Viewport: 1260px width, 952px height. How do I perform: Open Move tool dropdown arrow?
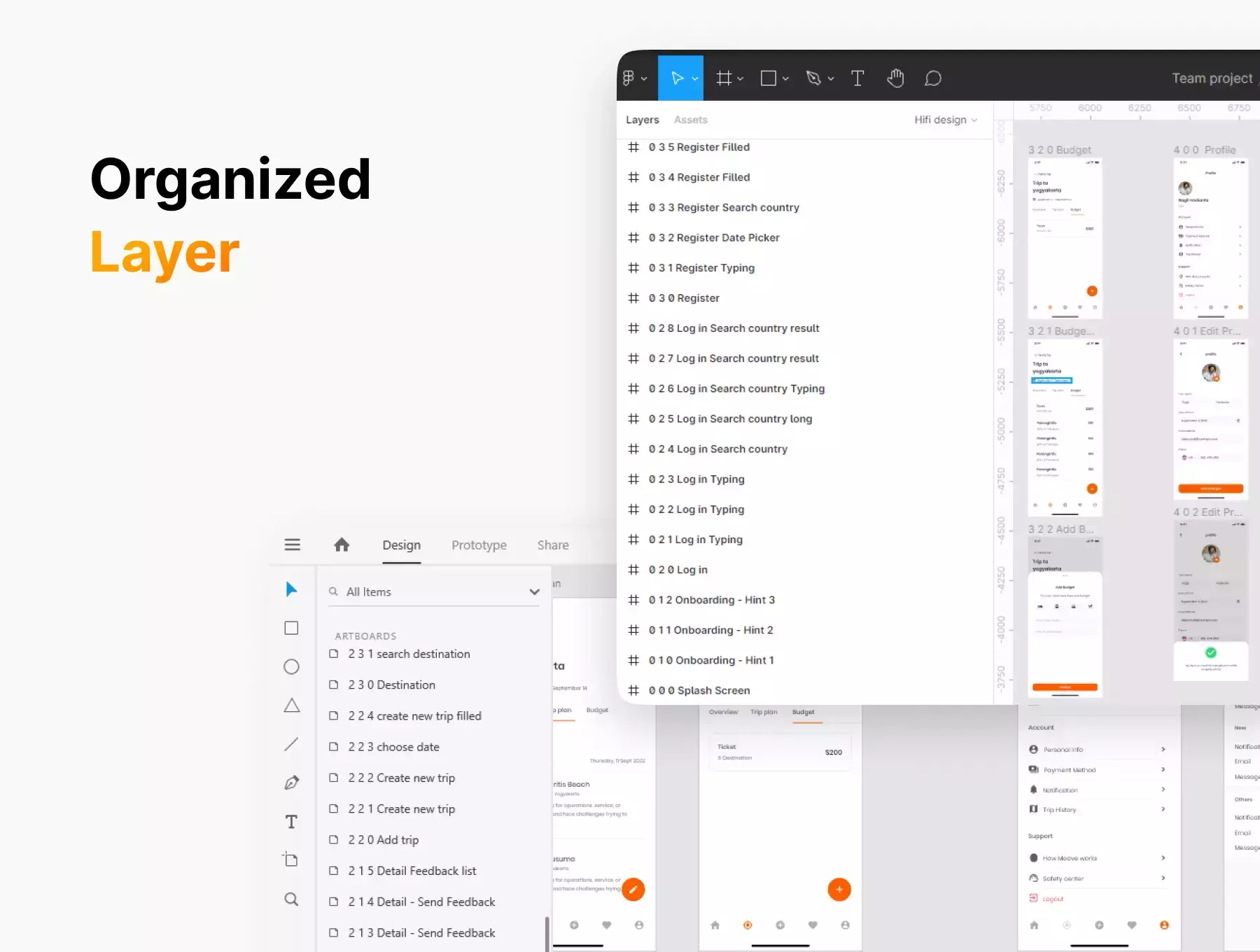(x=695, y=78)
